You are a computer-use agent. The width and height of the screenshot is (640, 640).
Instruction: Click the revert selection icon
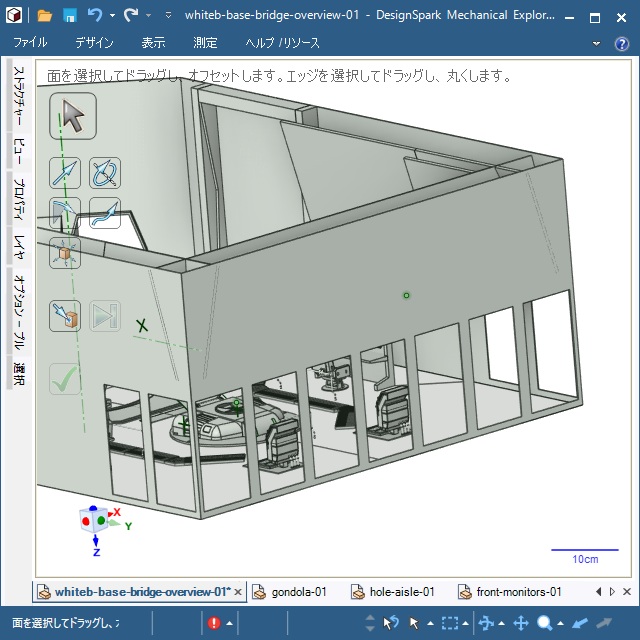click(391, 623)
